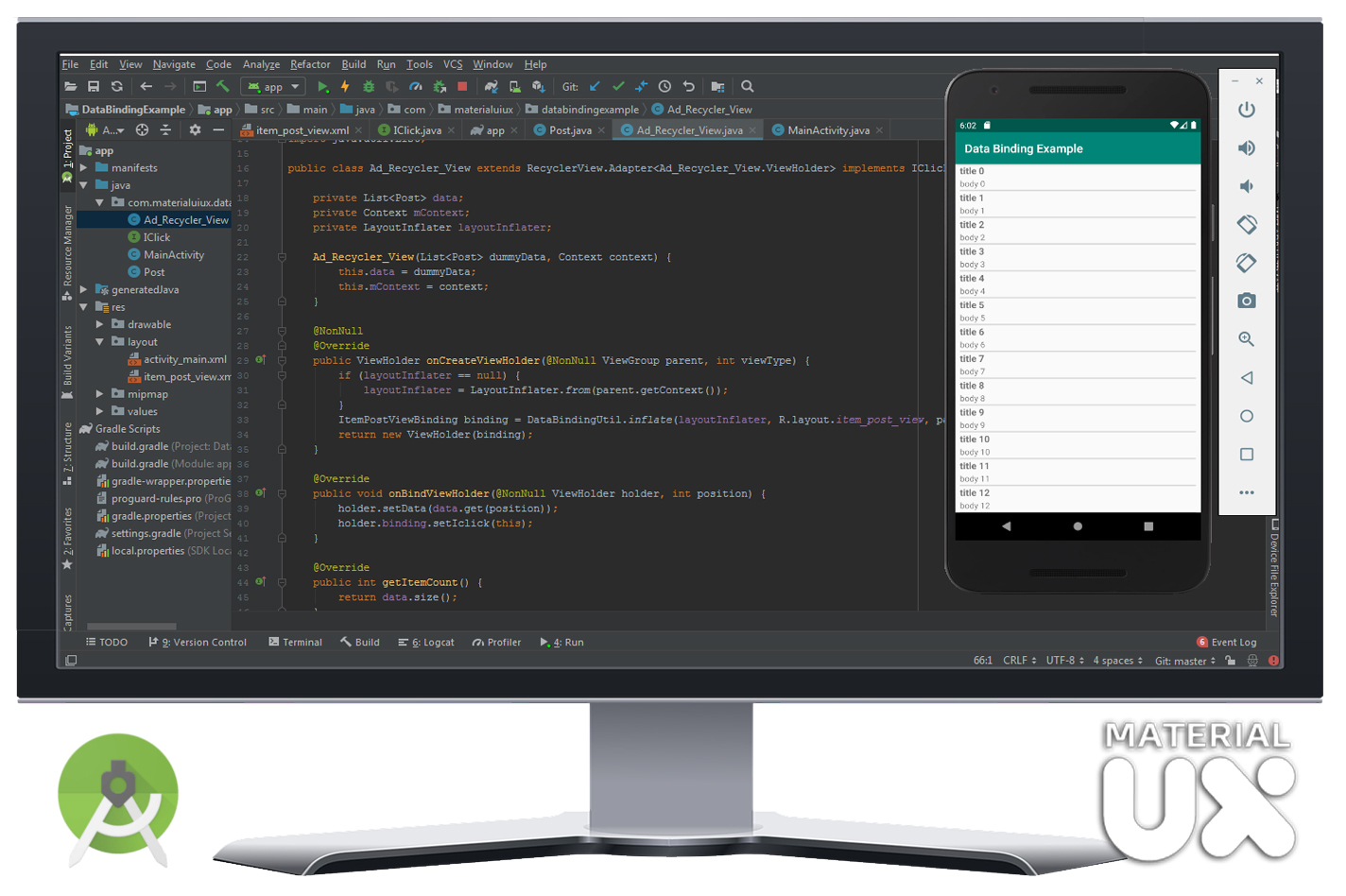This screenshot has width=1346, height=896.
Task: Collapse the java folder
Action: (84, 185)
